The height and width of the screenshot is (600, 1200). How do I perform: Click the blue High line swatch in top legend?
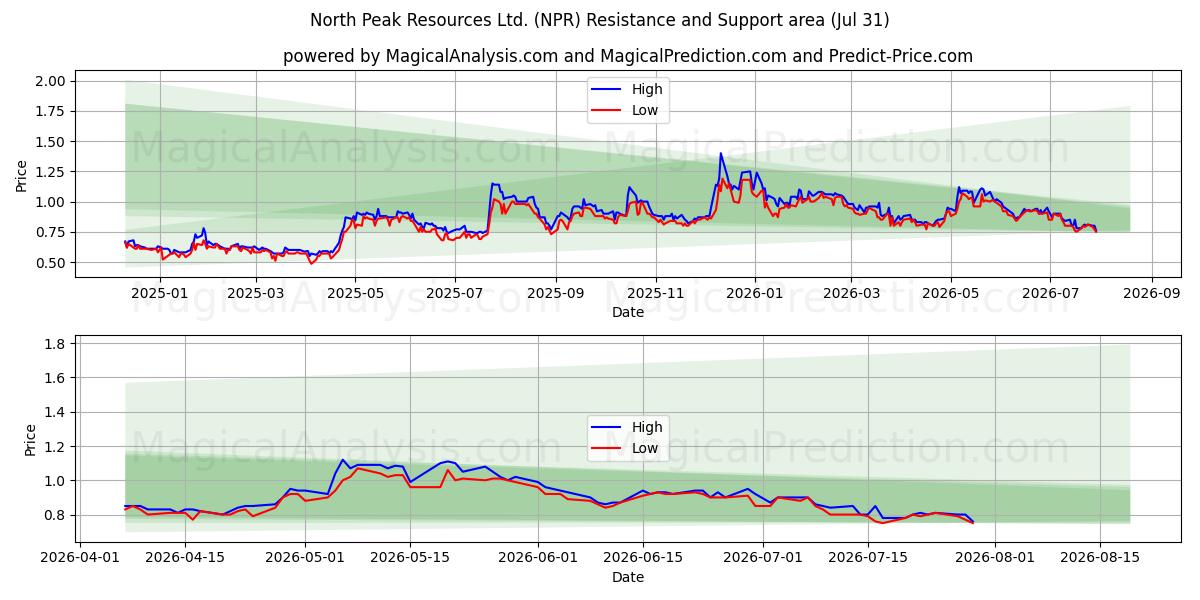tap(608, 90)
